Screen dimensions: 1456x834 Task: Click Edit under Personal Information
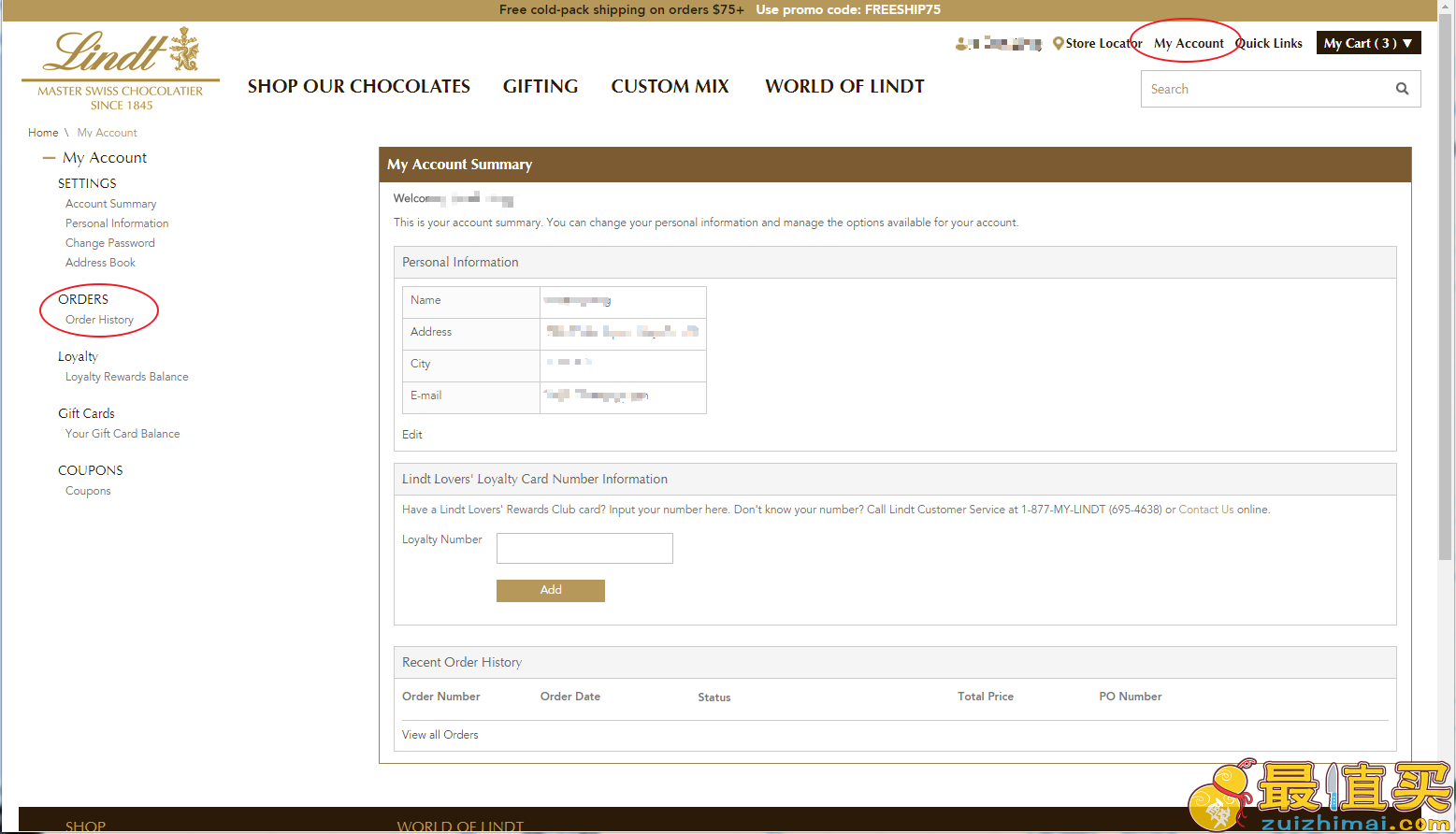[412, 435]
